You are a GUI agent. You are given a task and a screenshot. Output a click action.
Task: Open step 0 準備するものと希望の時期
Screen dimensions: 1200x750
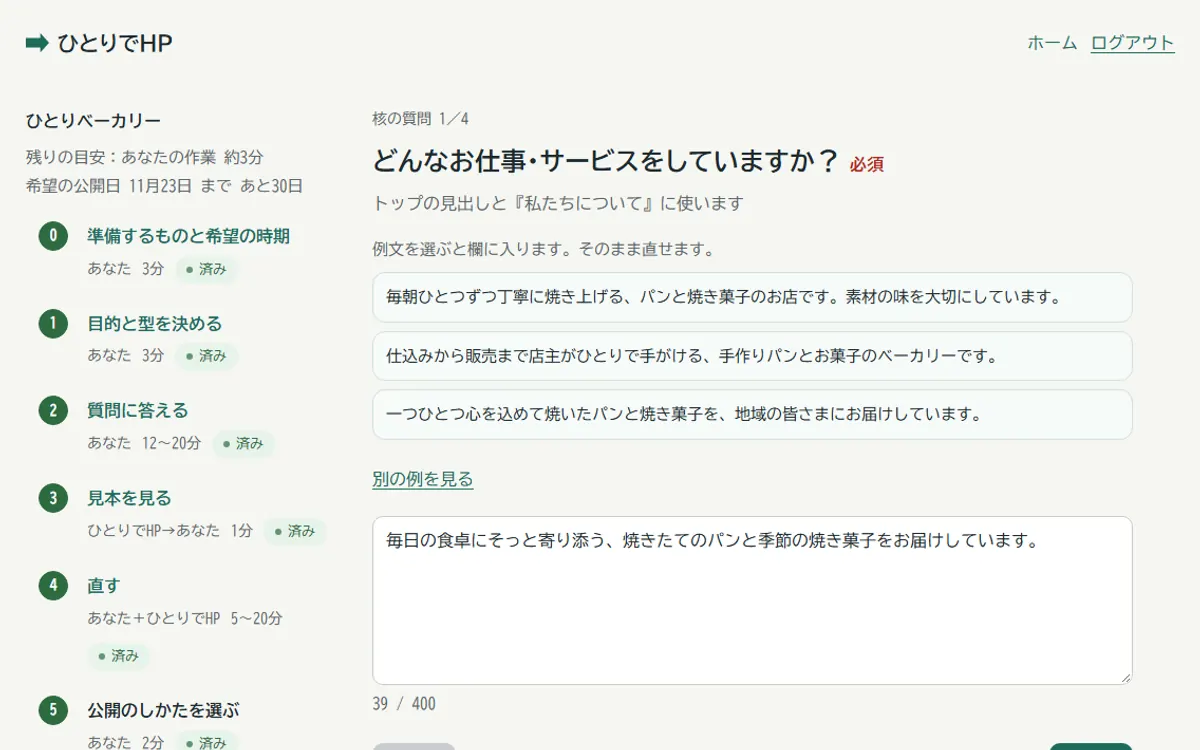[x=188, y=236]
